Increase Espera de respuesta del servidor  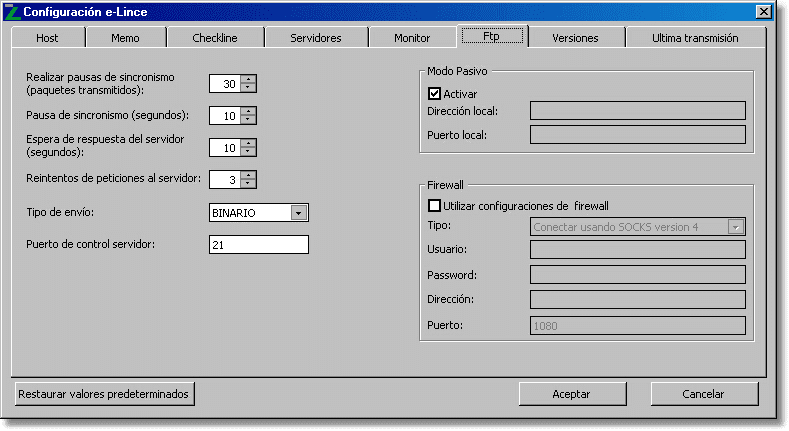[x=248, y=143]
